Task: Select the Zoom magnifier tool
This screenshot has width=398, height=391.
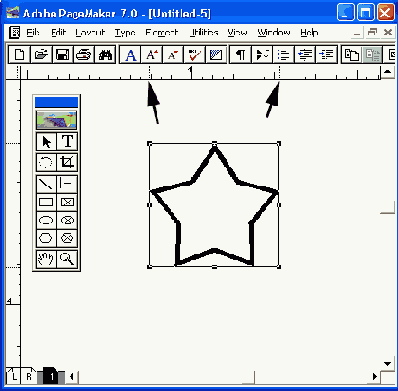Action: [x=67, y=259]
